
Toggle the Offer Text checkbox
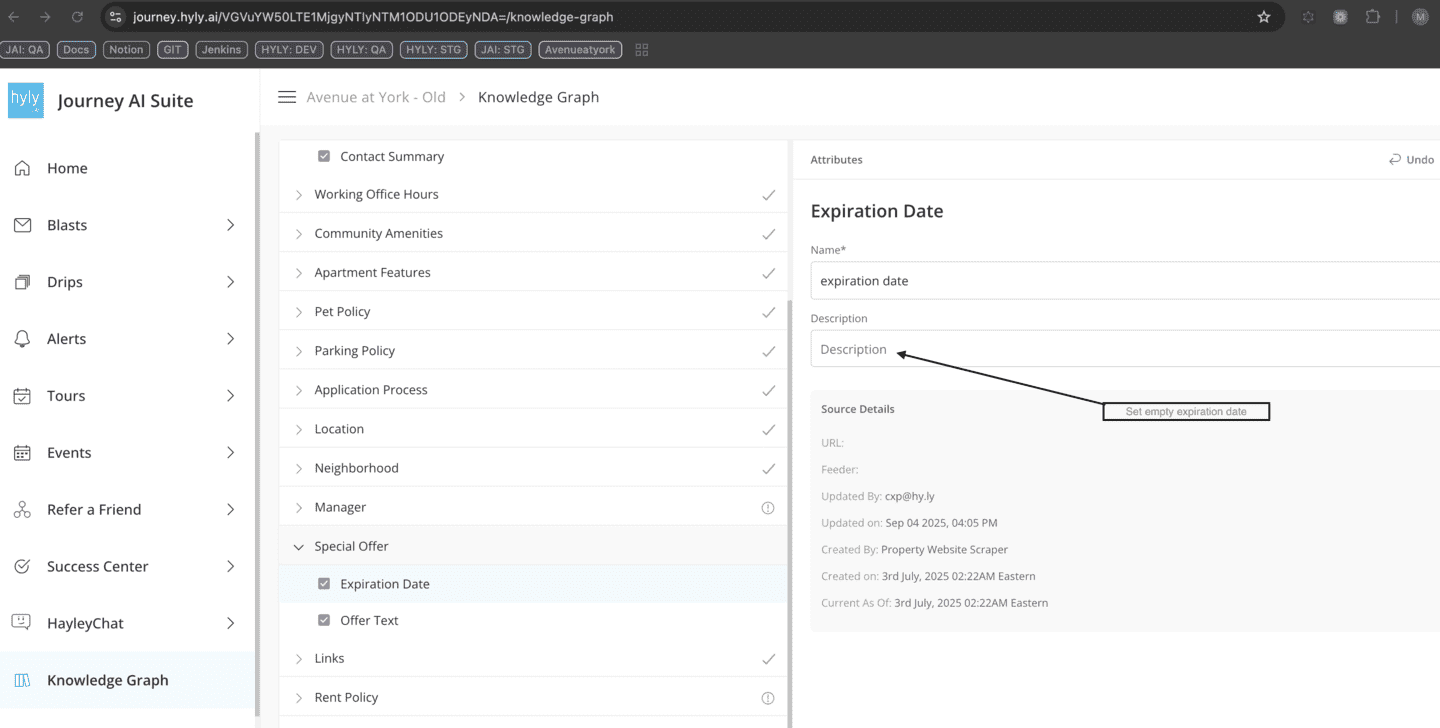(324, 620)
